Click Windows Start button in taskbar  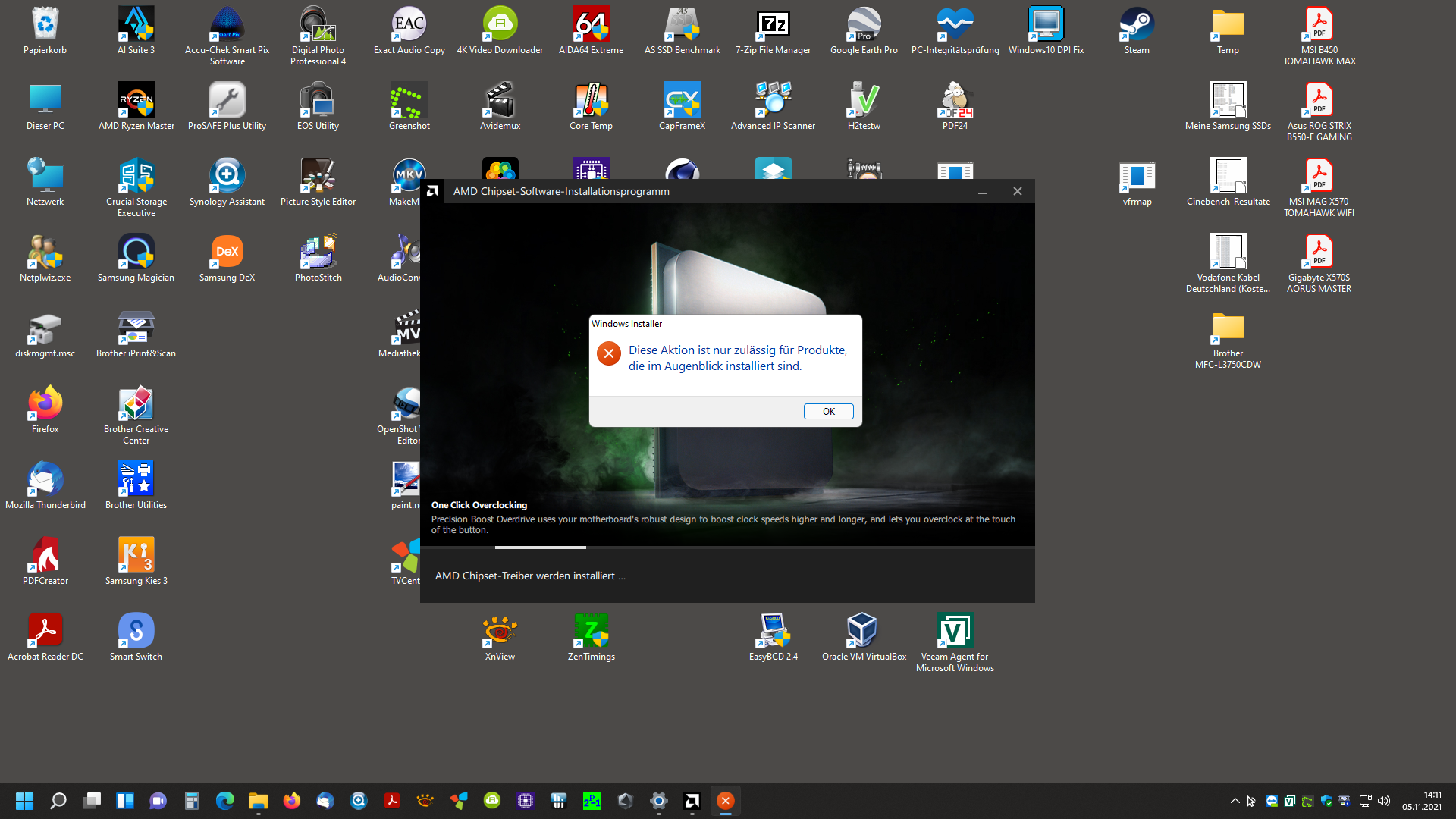(24, 801)
